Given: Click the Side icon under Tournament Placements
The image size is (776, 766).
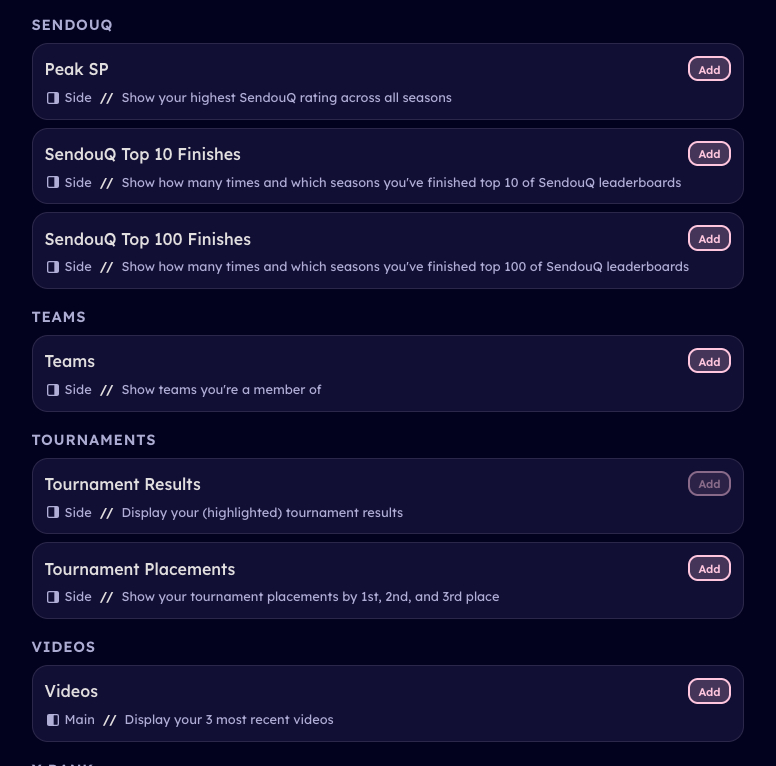Looking at the screenshot, I should [x=53, y=597].
